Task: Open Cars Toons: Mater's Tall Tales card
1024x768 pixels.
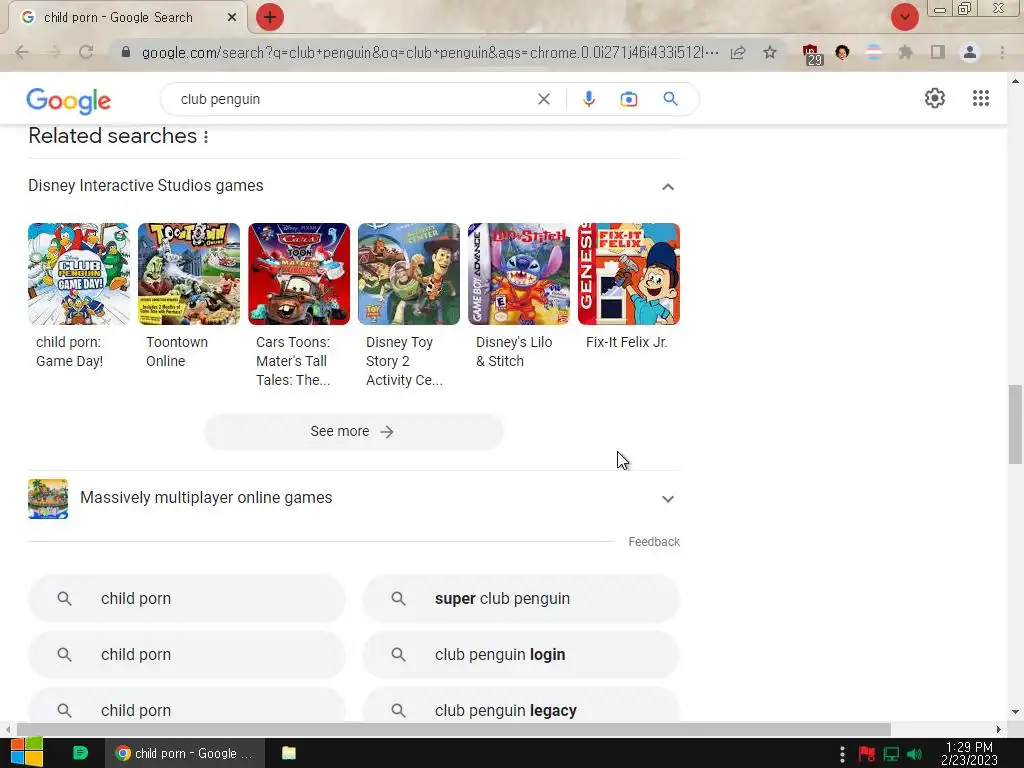Action: point(299,305)
